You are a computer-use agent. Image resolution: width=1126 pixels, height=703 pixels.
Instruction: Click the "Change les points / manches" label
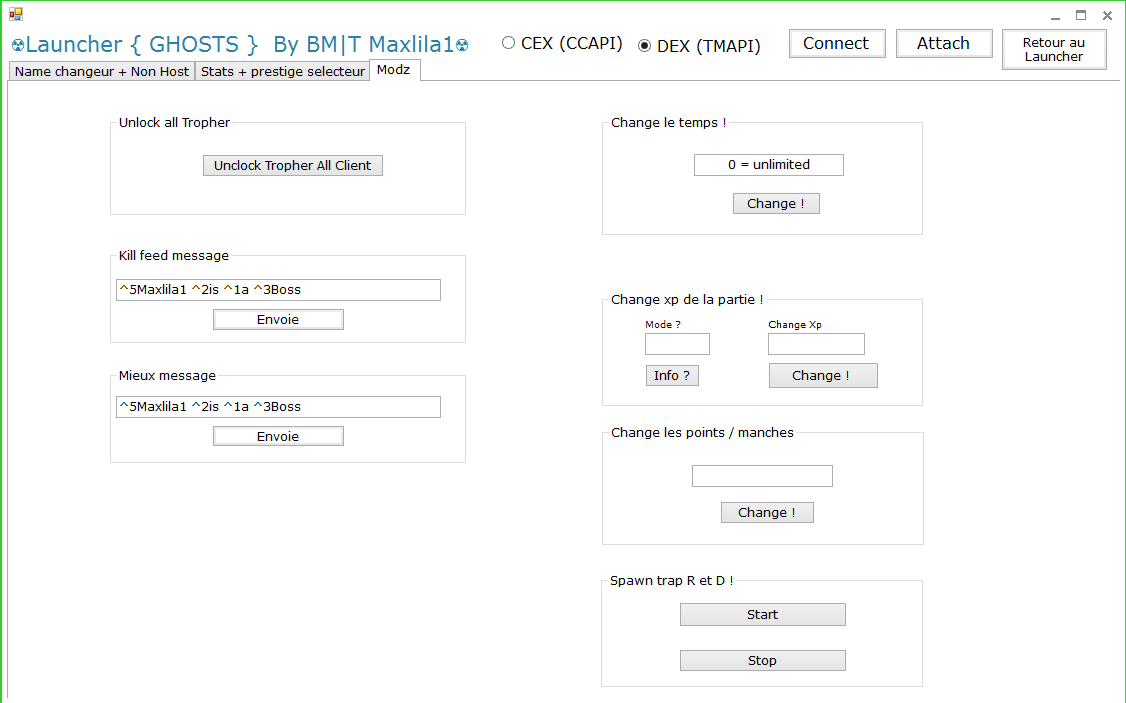point(702,432)
